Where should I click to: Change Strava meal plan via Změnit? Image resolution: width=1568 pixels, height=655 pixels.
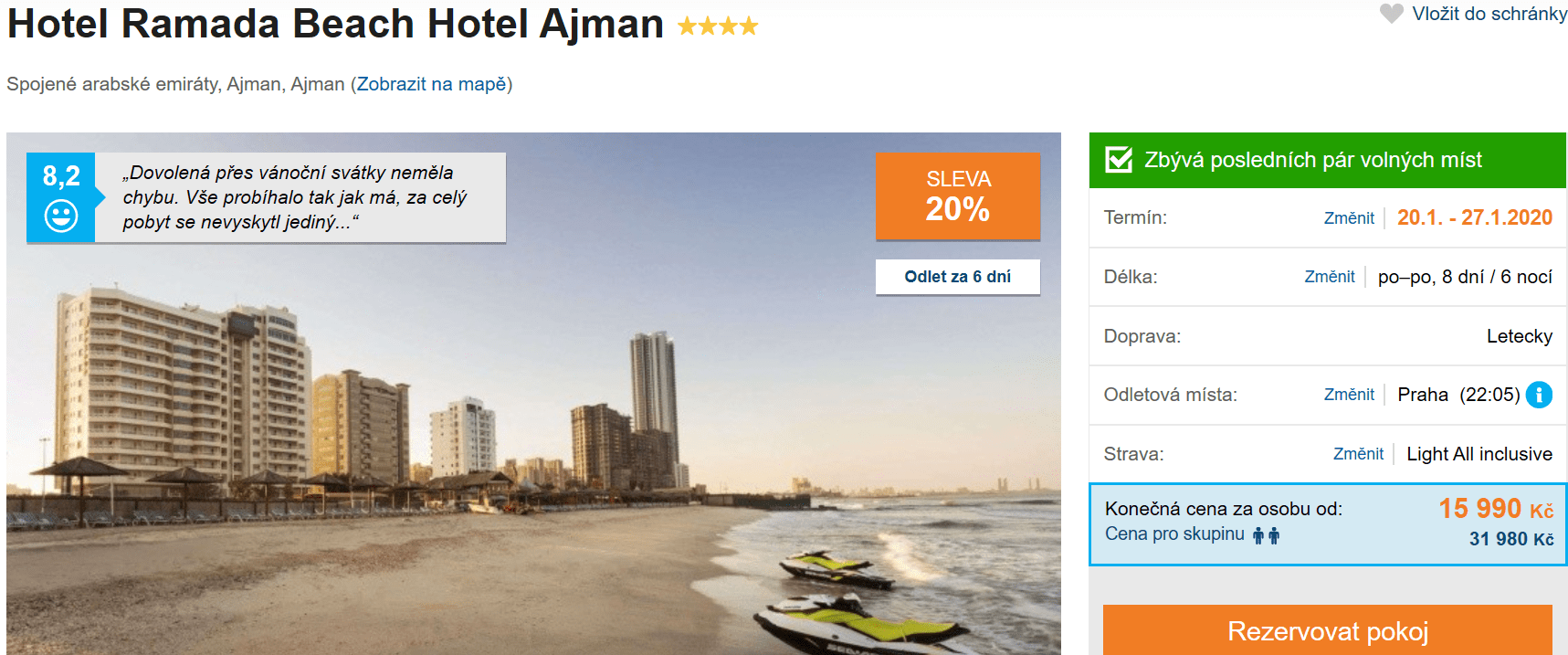[1358, 454]
